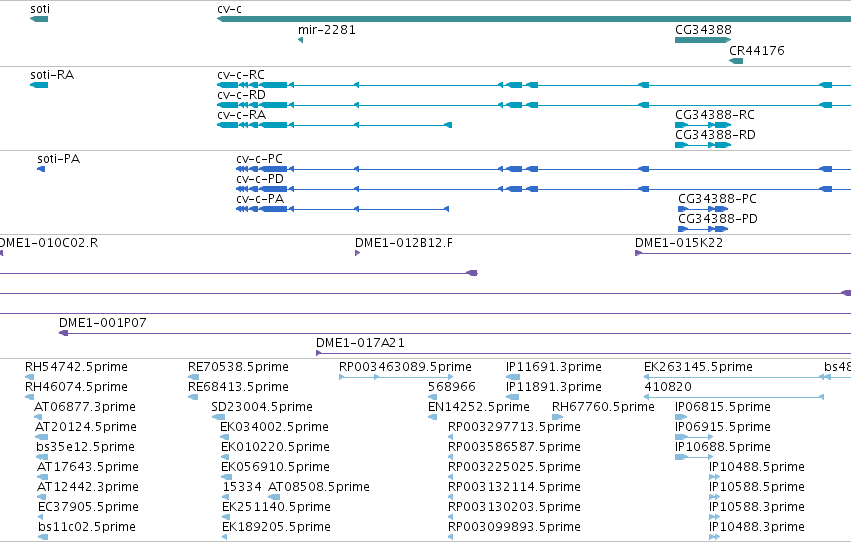851x542 pixels.
Task: Select the RP003130203.5prime EST label
Action: click(x=514, y=508)
